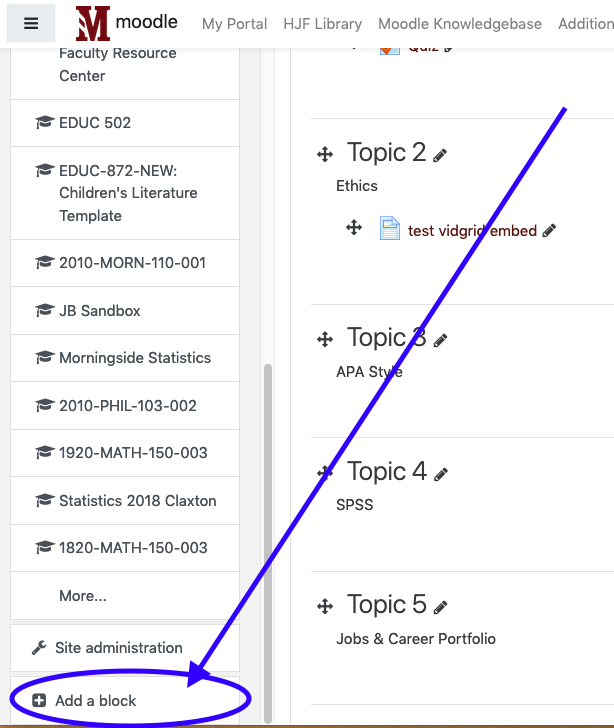Click the sidebar vertical scrollbar thumb
This screenshot has height=728, width=614.
coord(268,543)
